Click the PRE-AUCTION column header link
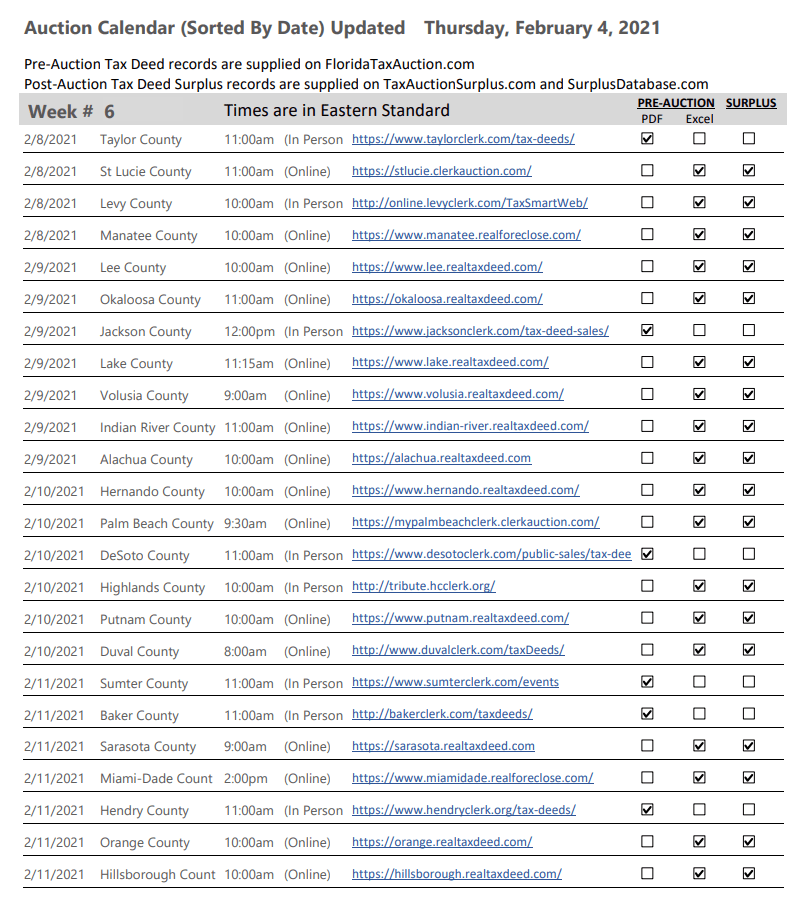The width and height of the screenshot is (803, 906). tap(676, 103)
